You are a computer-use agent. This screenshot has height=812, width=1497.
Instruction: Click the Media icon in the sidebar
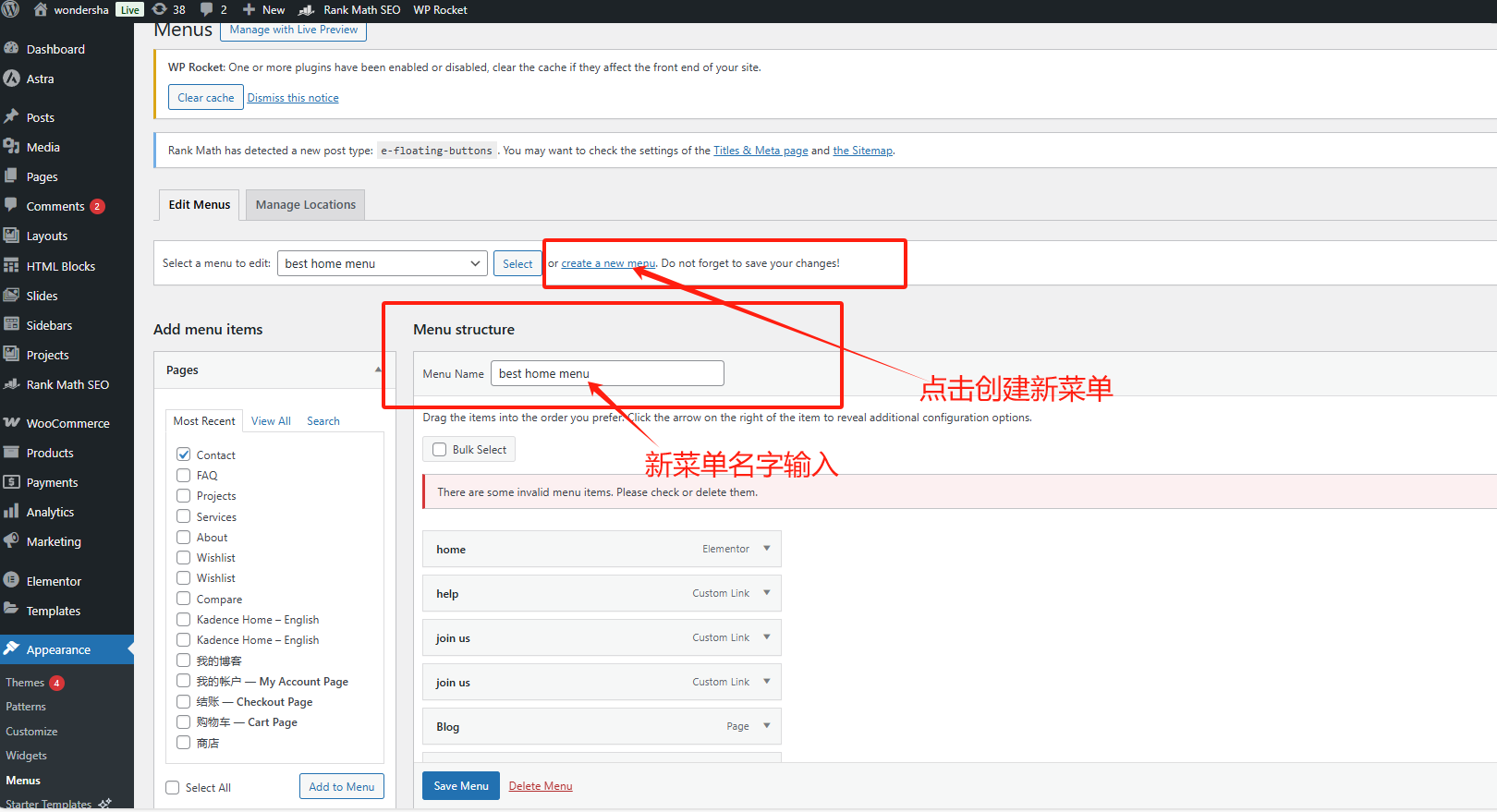click(11, 146)
